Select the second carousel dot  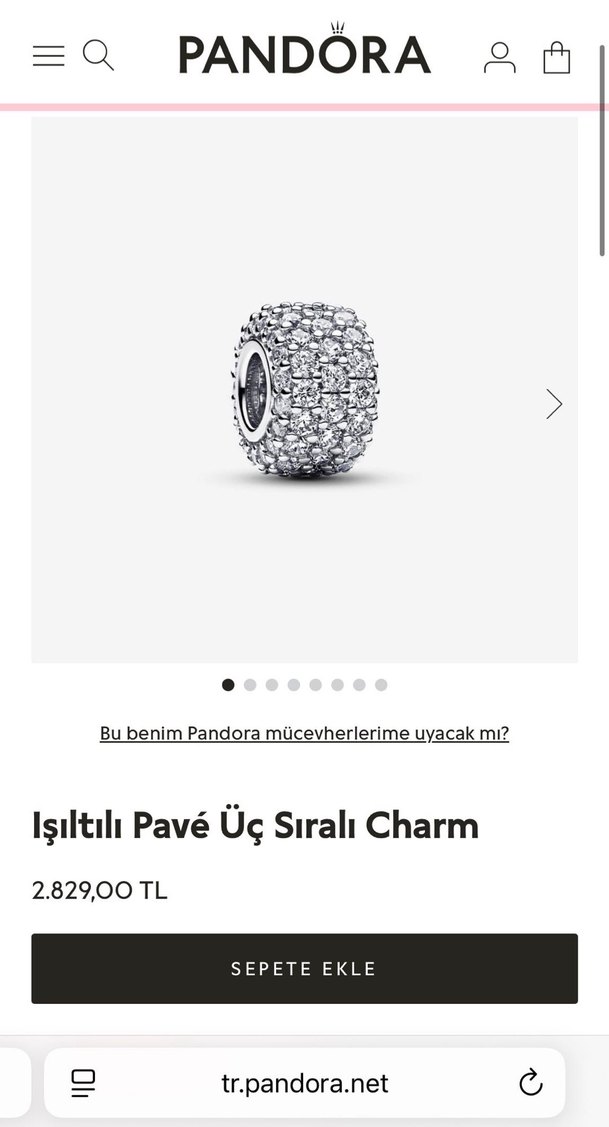tap(249, 685)
